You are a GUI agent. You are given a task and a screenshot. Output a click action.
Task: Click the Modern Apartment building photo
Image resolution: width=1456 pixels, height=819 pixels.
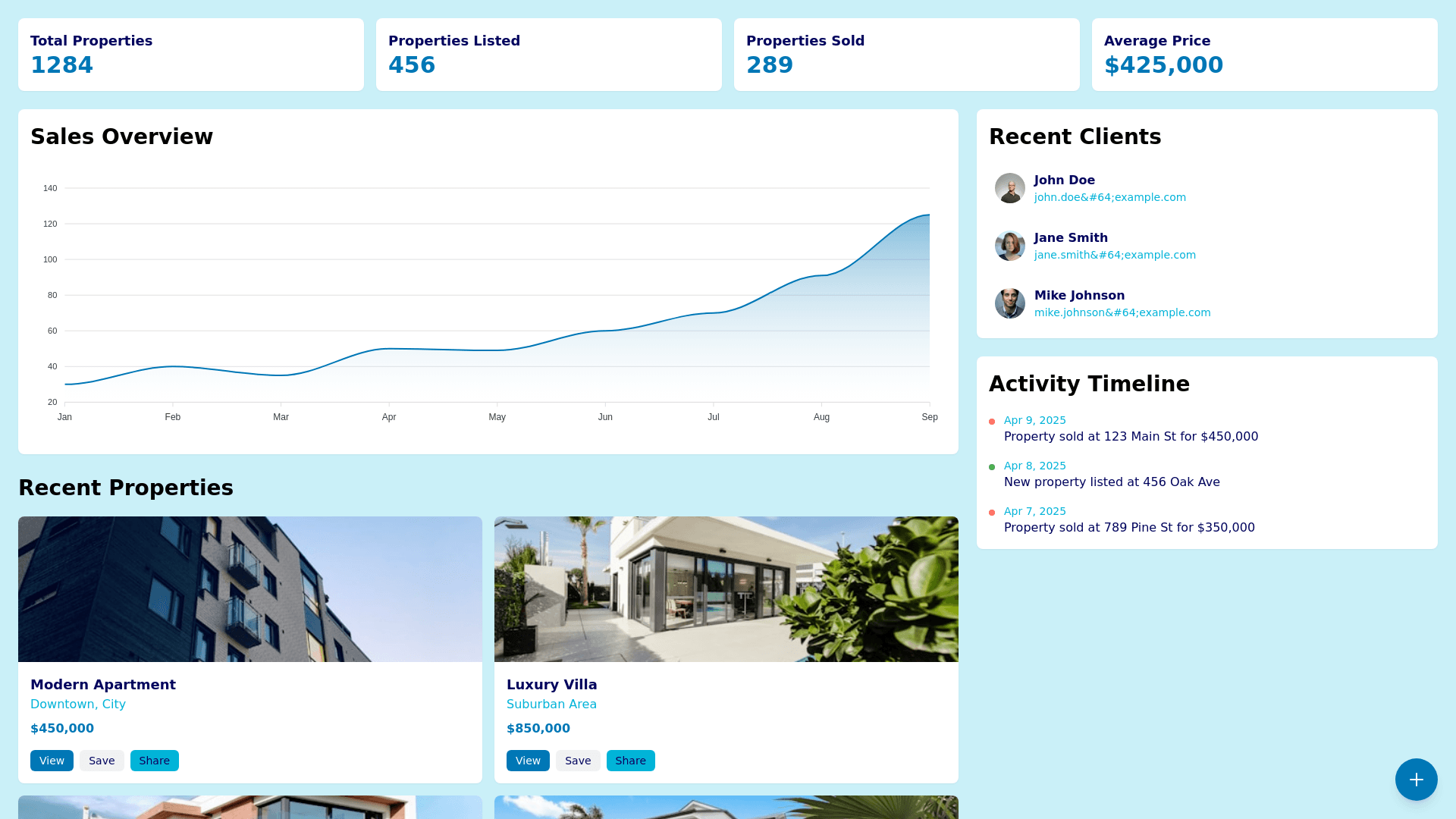250,589
